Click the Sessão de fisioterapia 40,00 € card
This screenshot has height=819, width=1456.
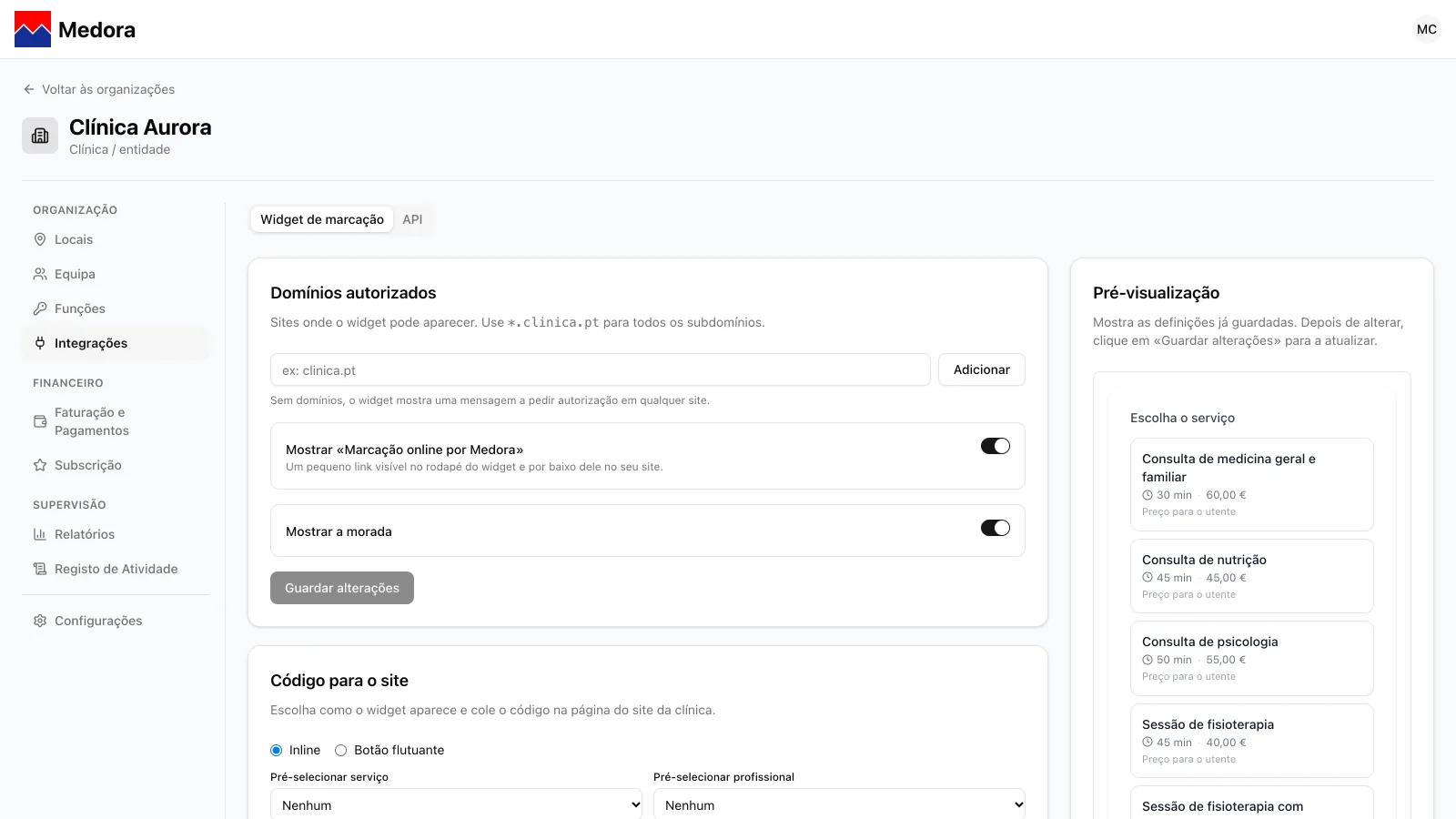coord(1252,741)
